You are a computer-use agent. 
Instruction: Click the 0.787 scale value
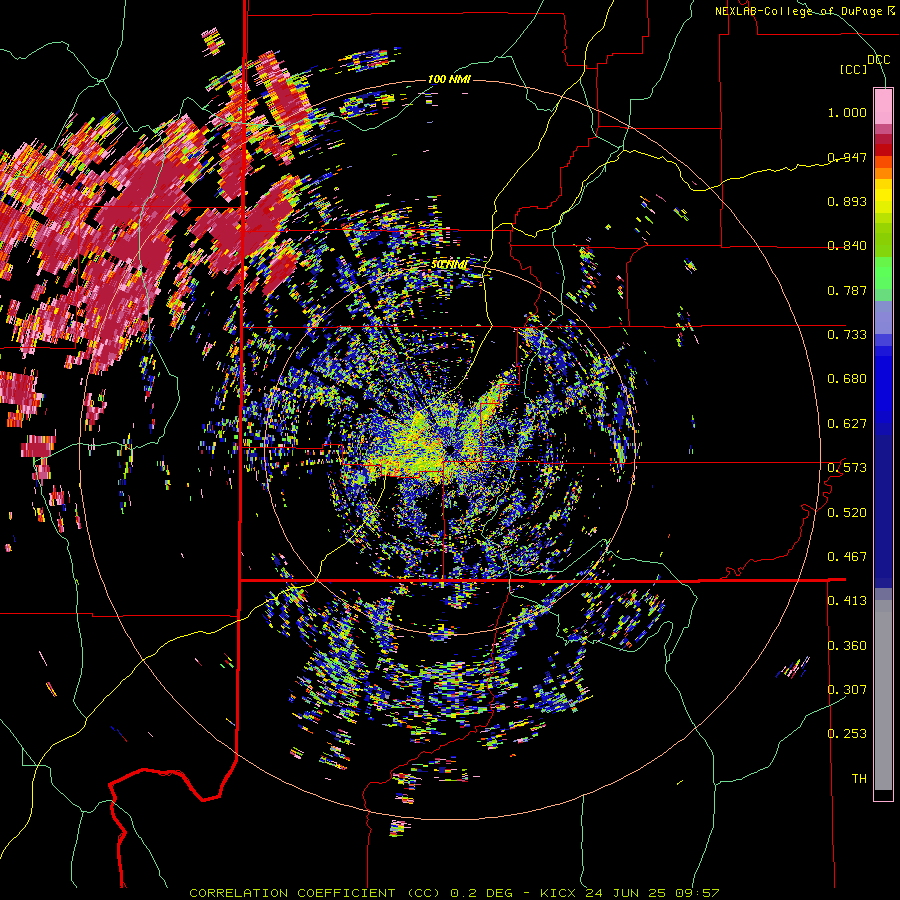(847, 290)
